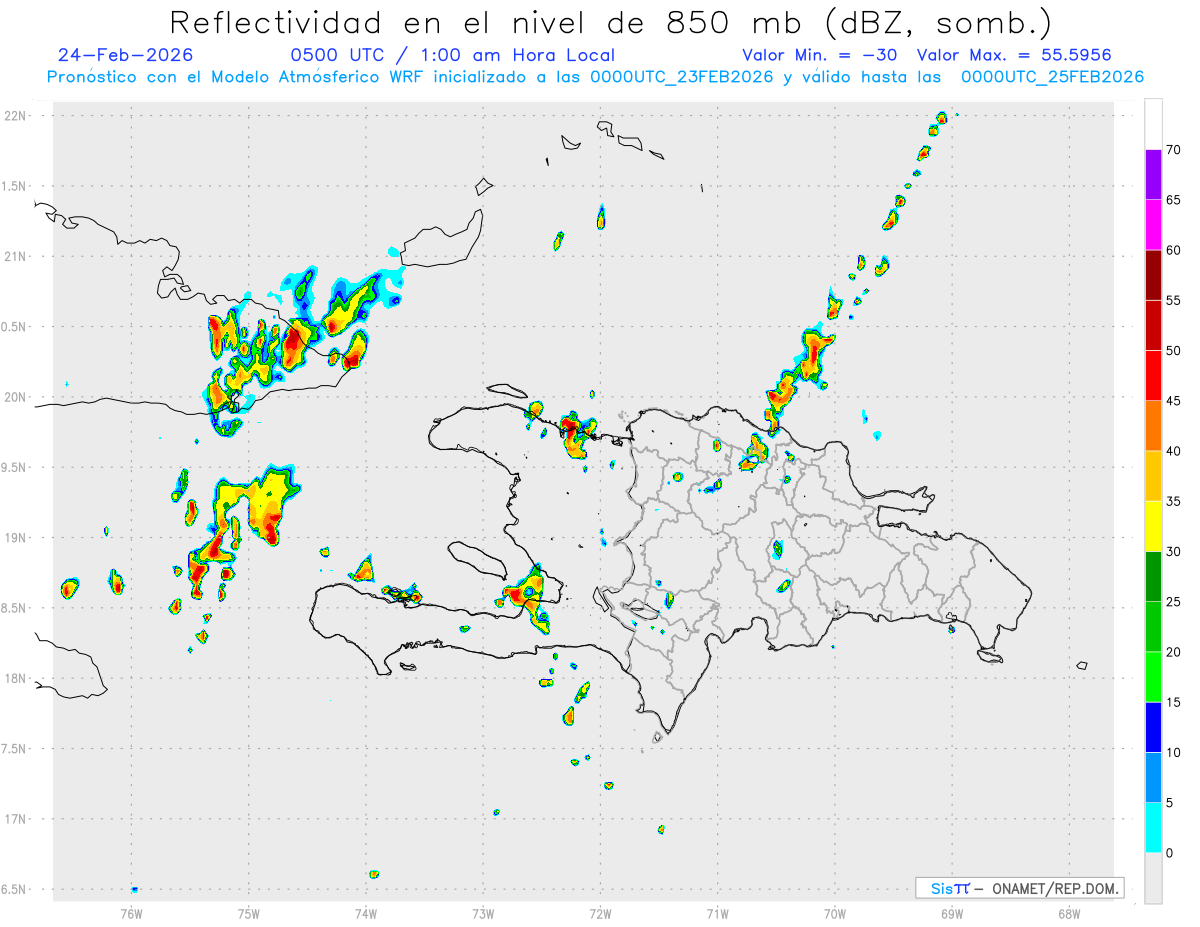Select the '76W' longitude label
Viewport: 1200px width, 927px height.
point(131,913)
